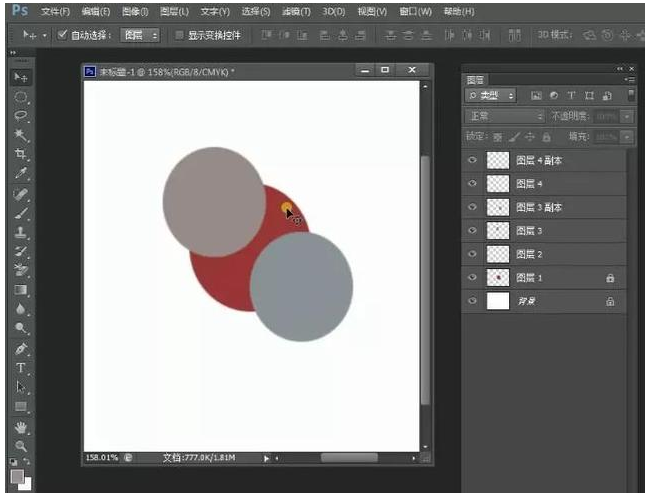
Task: Open the 图像(I) menu
Action: point(135,12)
